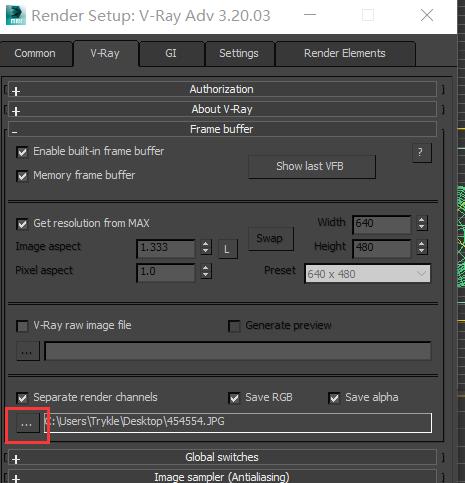Click the Width spinner arrows
The height and width of the screenshot is (483, 465).
422,223
